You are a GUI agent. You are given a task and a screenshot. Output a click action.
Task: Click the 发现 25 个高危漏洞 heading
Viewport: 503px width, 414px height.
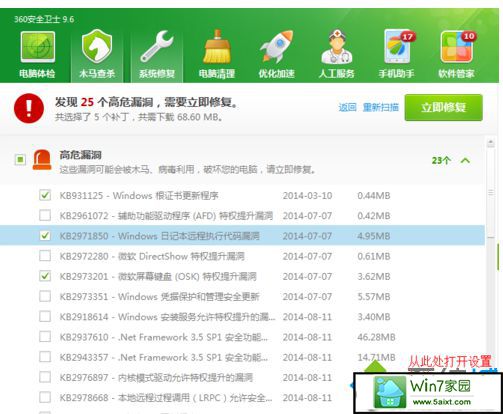coord(147,102)
